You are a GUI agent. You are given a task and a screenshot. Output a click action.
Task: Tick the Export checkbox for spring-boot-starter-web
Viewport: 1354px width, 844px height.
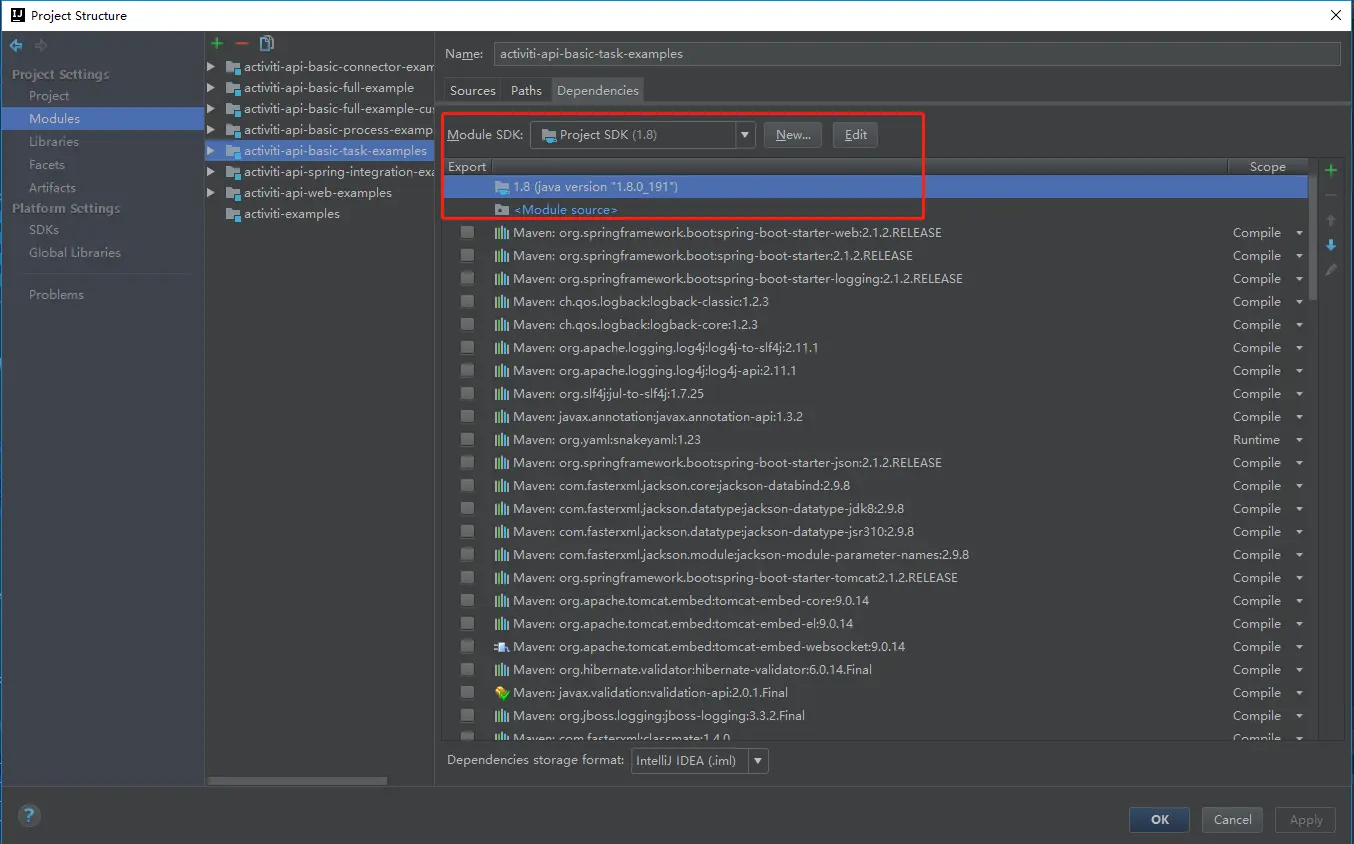467,233
